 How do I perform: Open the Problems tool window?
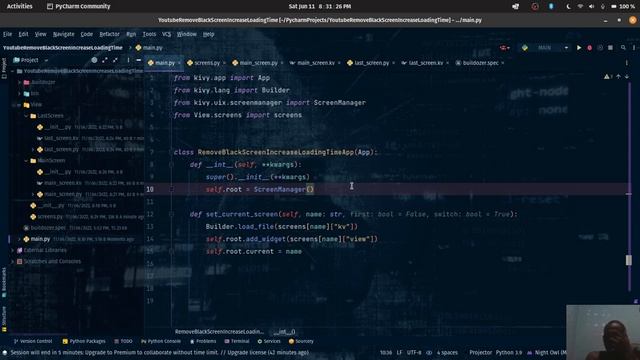(203, 341)
